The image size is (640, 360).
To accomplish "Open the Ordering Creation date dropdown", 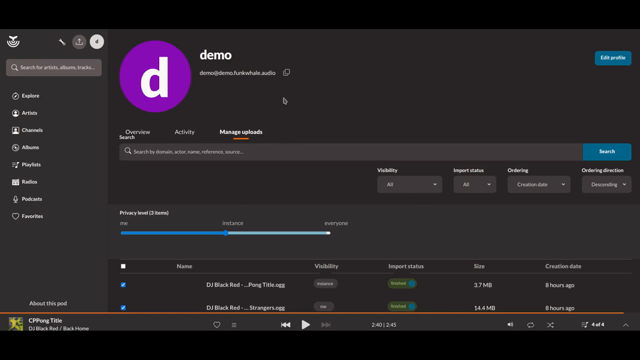I will [539, 184].
